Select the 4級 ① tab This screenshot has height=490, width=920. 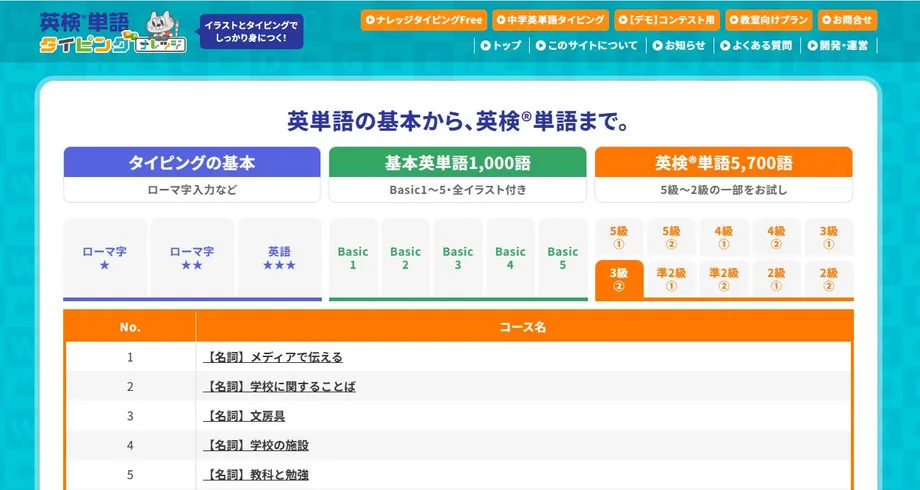723,238
